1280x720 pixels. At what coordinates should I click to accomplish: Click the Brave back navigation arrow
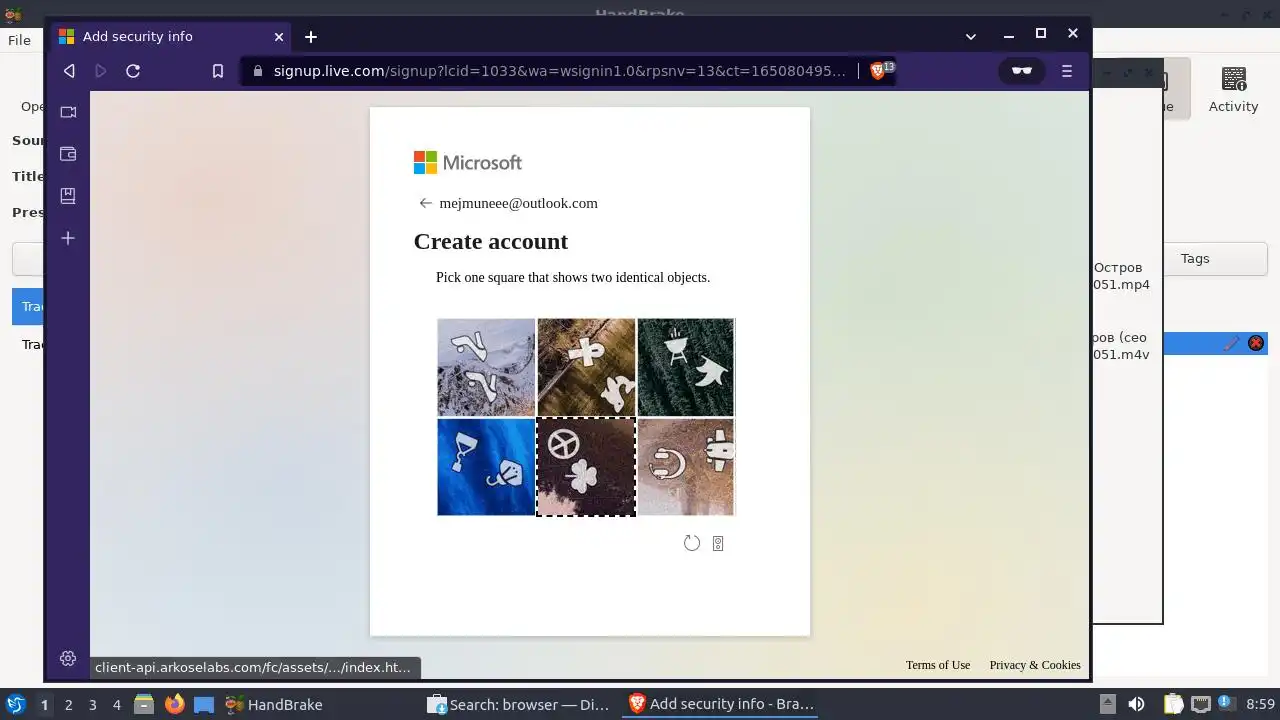(69, 71)
